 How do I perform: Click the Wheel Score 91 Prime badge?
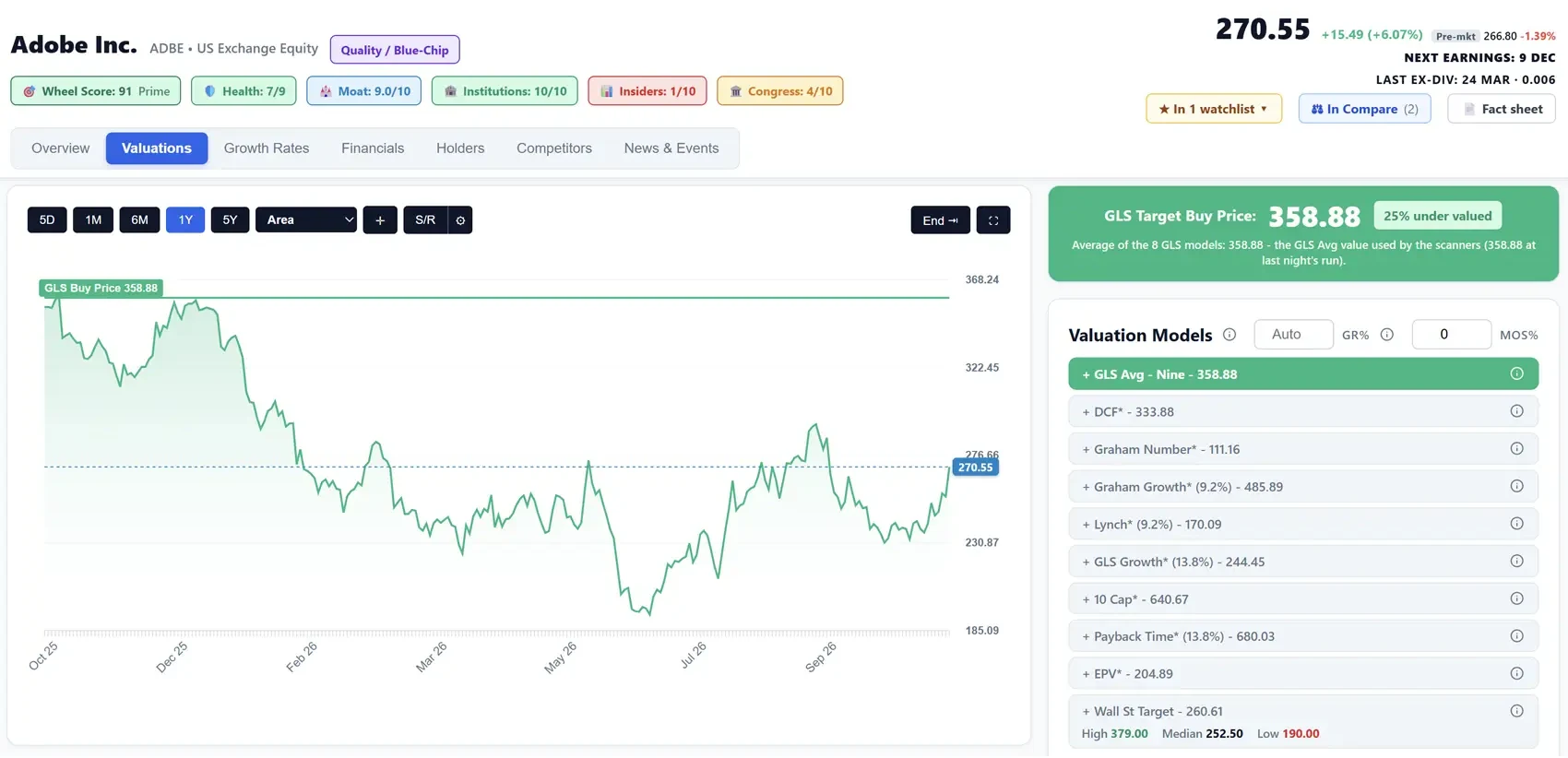[96, 91]
